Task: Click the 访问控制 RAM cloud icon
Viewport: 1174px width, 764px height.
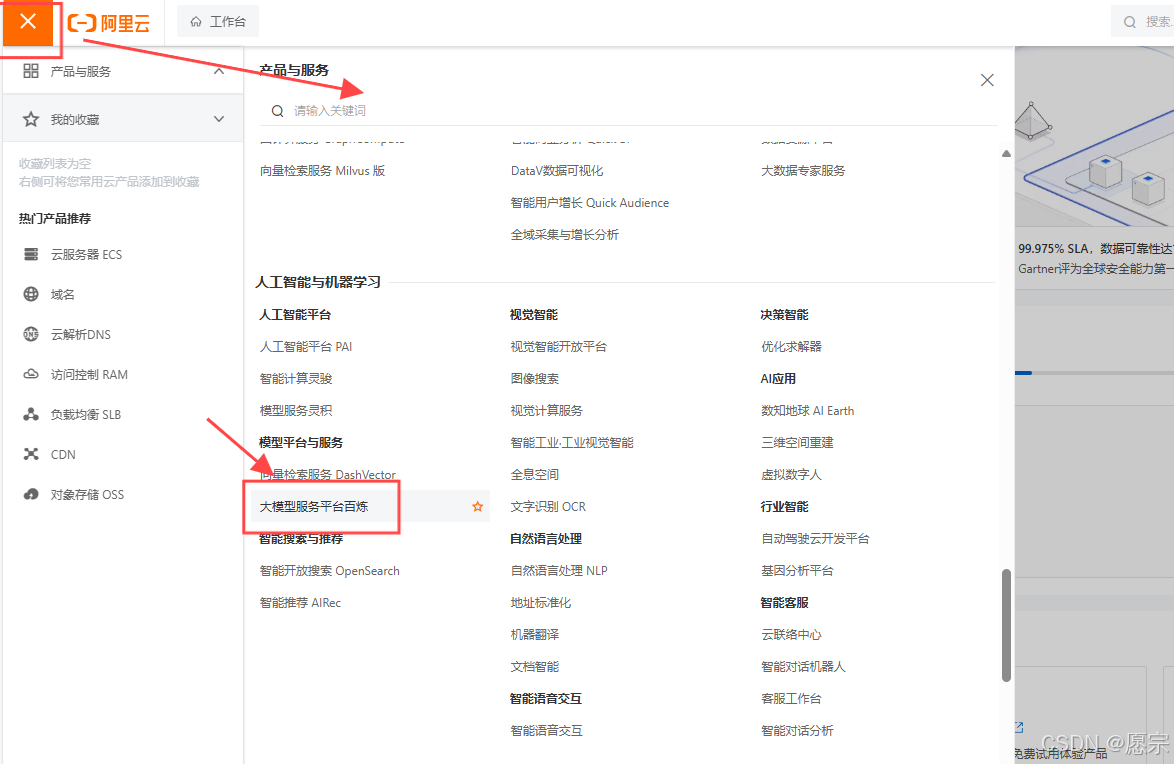Action: pos(31,375)
